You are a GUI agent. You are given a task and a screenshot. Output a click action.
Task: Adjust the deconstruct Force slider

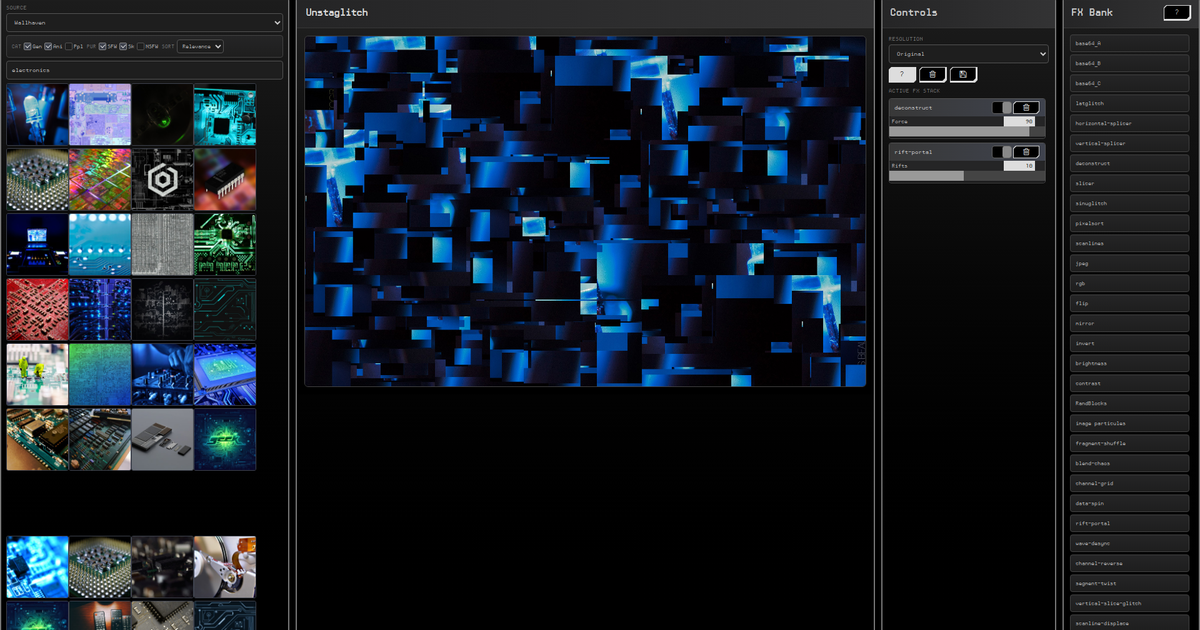point(962,131)
